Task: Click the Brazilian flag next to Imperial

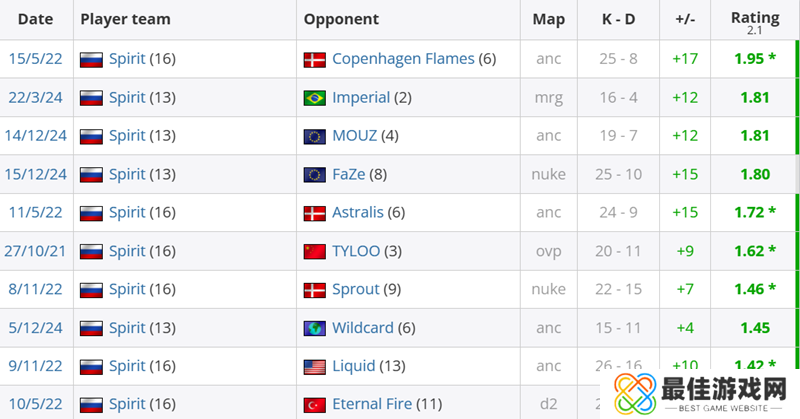Action: point(315,98)
